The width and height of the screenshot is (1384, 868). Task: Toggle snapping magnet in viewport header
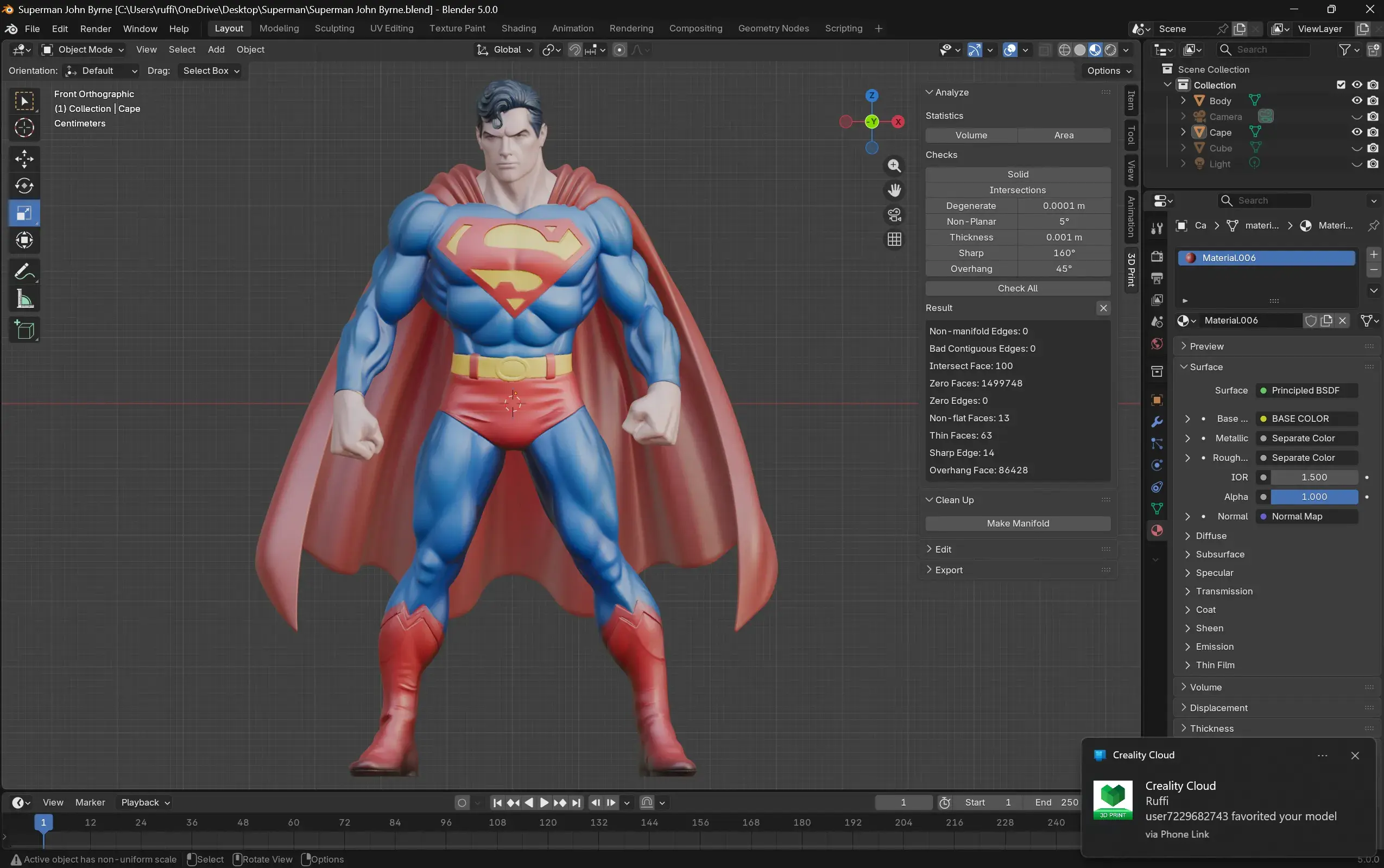point(574,50)
